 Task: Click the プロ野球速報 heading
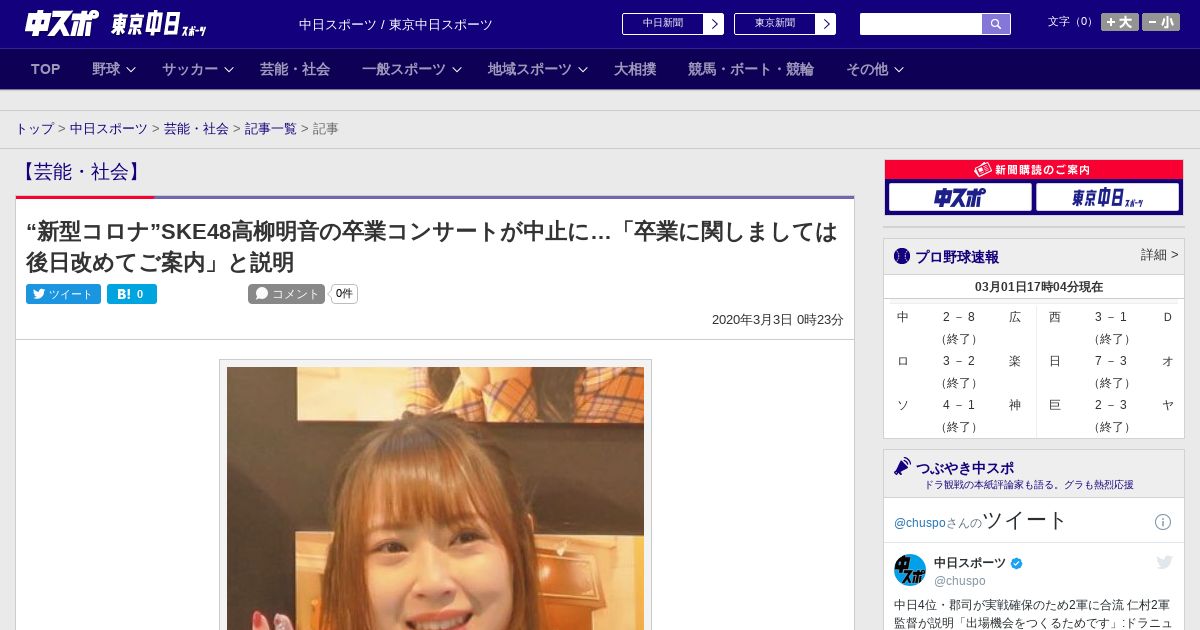point(957,257)
